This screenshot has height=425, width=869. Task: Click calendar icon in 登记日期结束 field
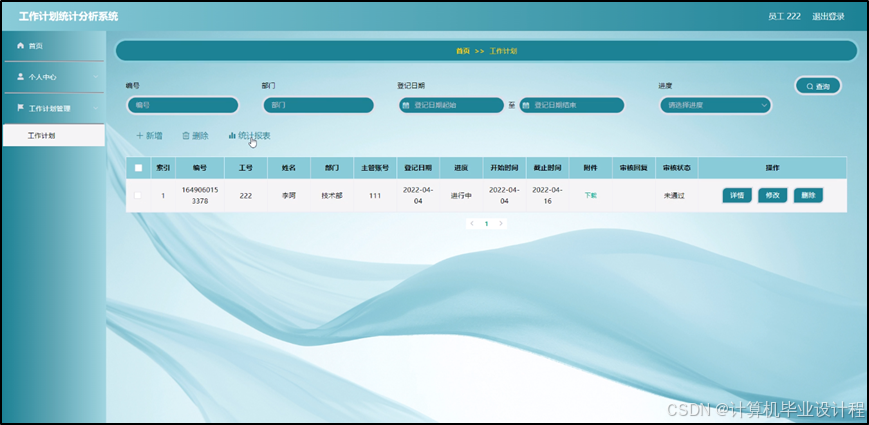(526, 105)
